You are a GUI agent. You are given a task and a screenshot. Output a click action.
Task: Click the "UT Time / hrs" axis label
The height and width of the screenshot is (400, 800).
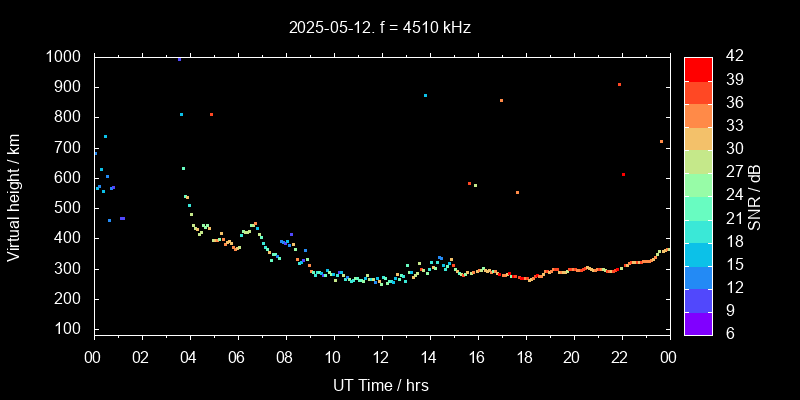381,384
